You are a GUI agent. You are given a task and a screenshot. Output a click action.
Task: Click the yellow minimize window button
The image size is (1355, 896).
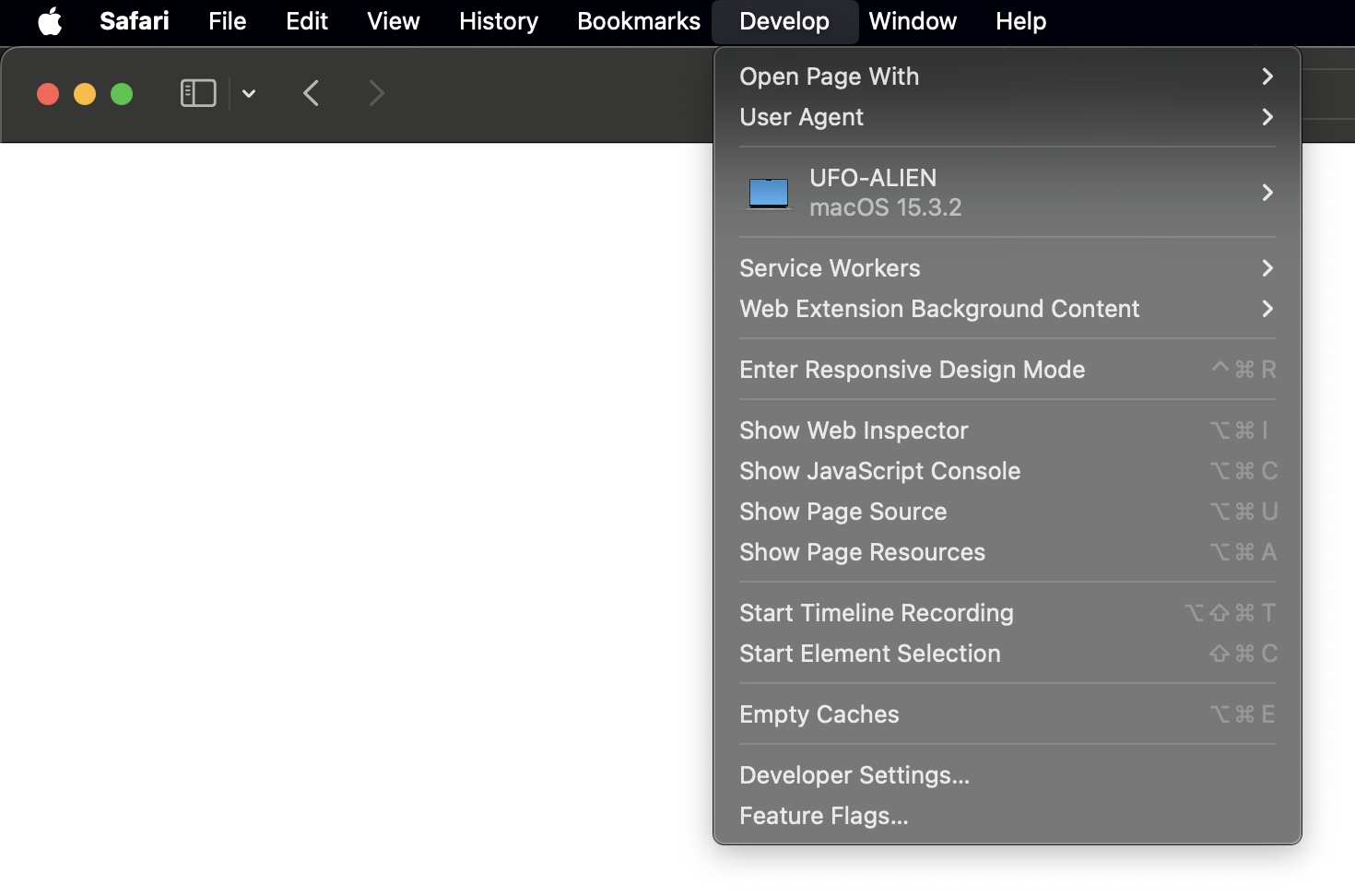click(x=85, y=94)
